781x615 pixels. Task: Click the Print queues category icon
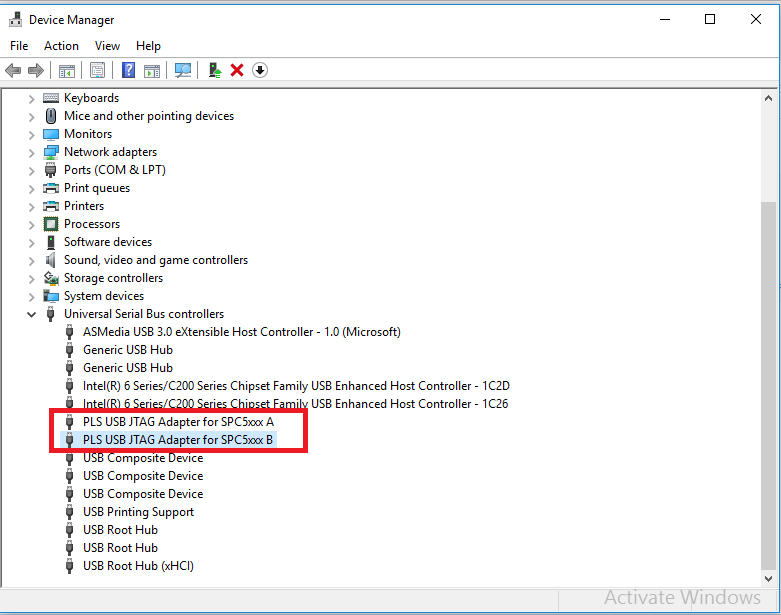pyautogui.click(x=51, y=188)
